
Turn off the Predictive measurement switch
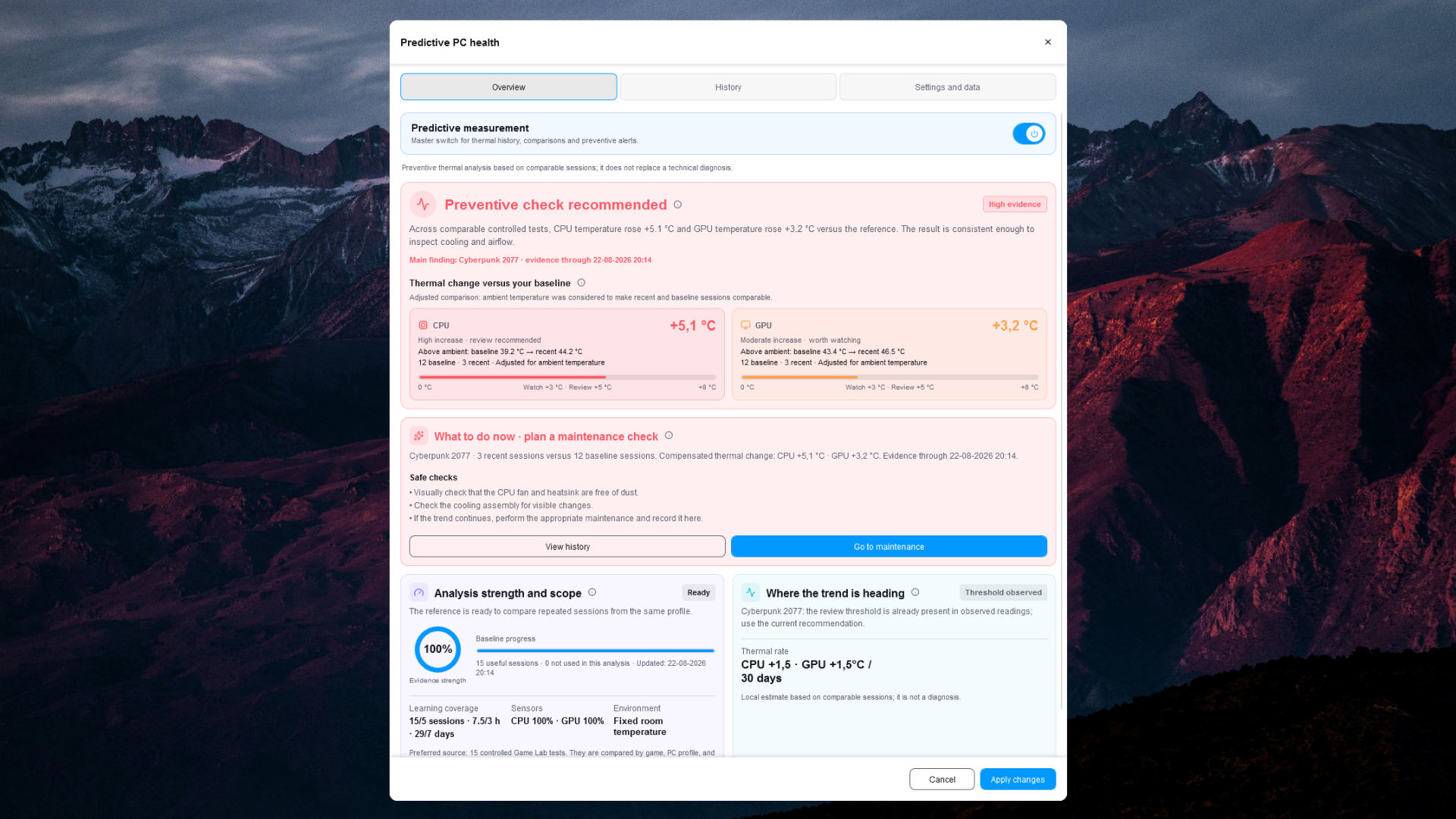click(1029, 133)
